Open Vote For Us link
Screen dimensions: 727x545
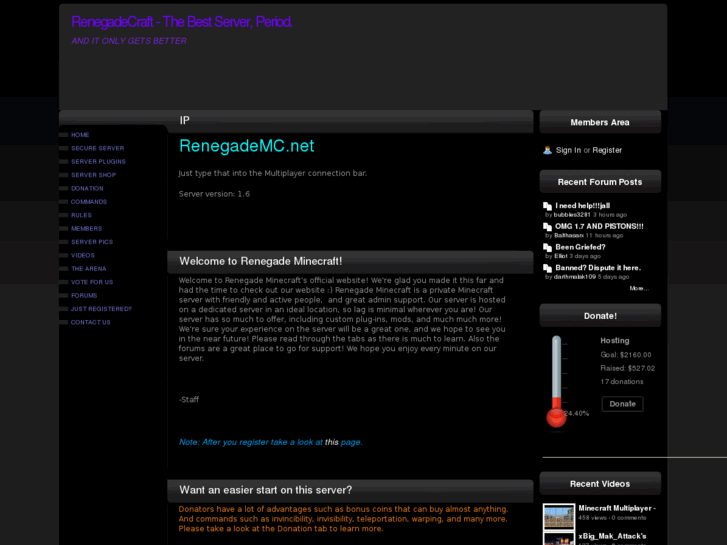tap(92, 282)
